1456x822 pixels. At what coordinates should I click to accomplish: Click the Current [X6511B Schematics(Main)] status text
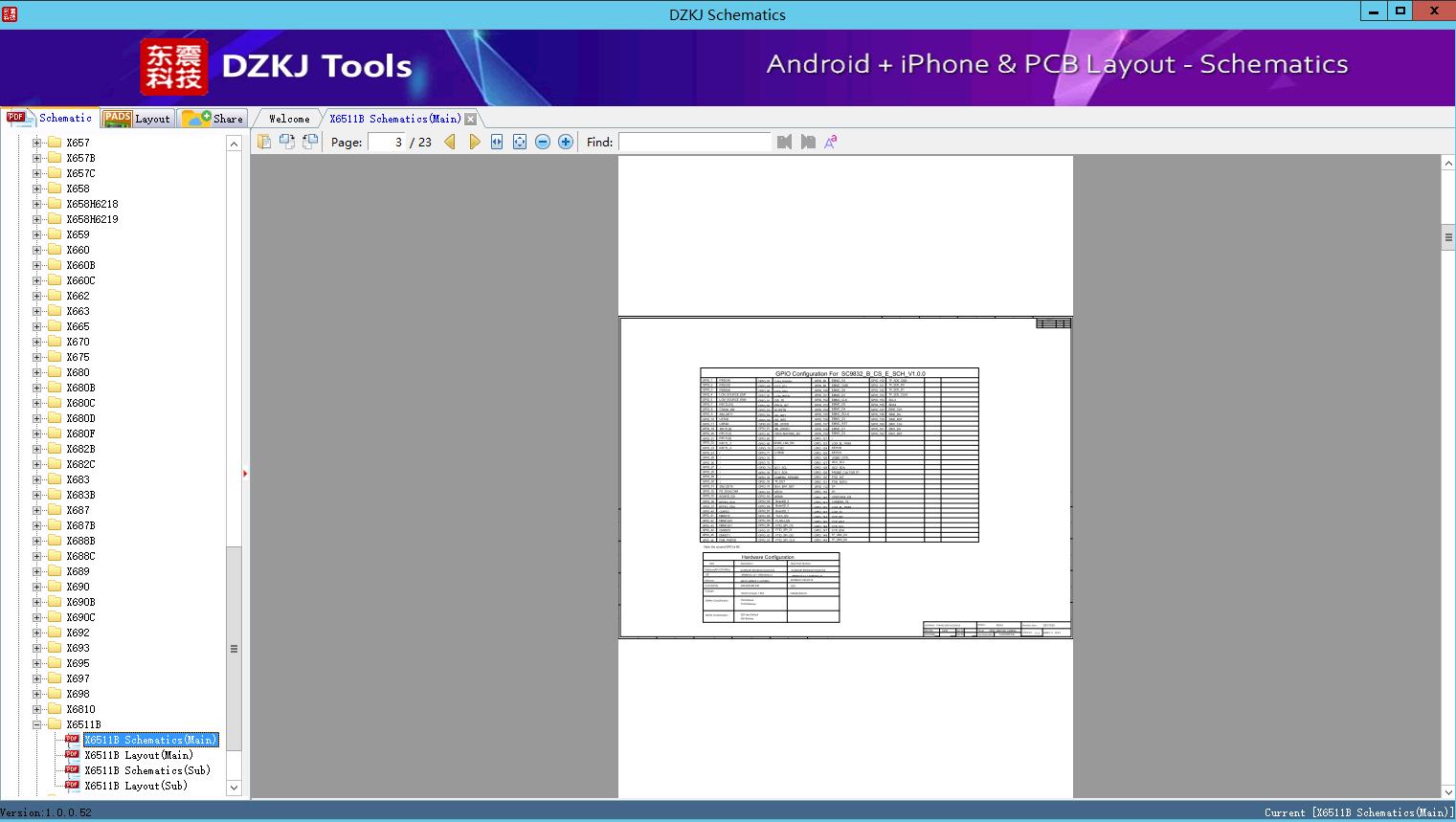pyautogui.click(x=1357, y=812)
